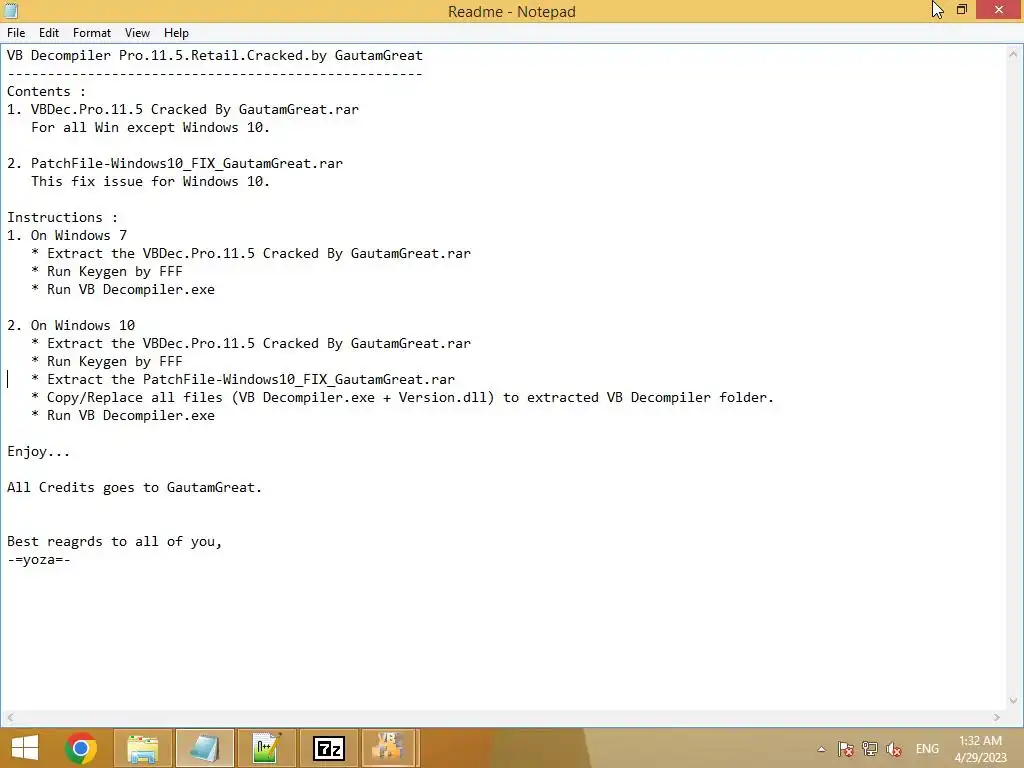
Task: Open the Help menu
Action: [176, 33]
